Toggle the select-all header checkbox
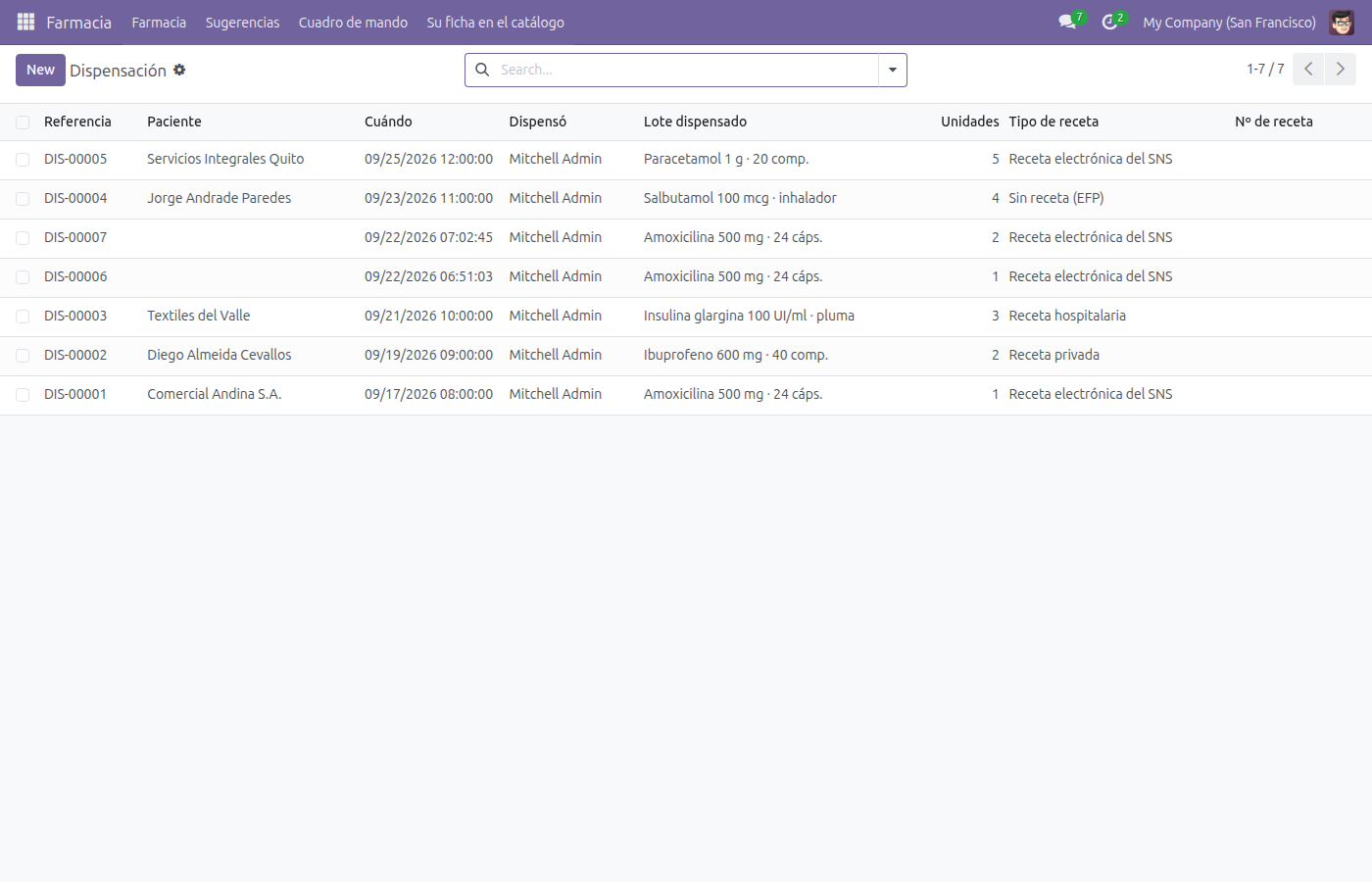Image resolution: width=1372 pixels, height=882 pixels. pyautogui.click(x=23, y=122)
